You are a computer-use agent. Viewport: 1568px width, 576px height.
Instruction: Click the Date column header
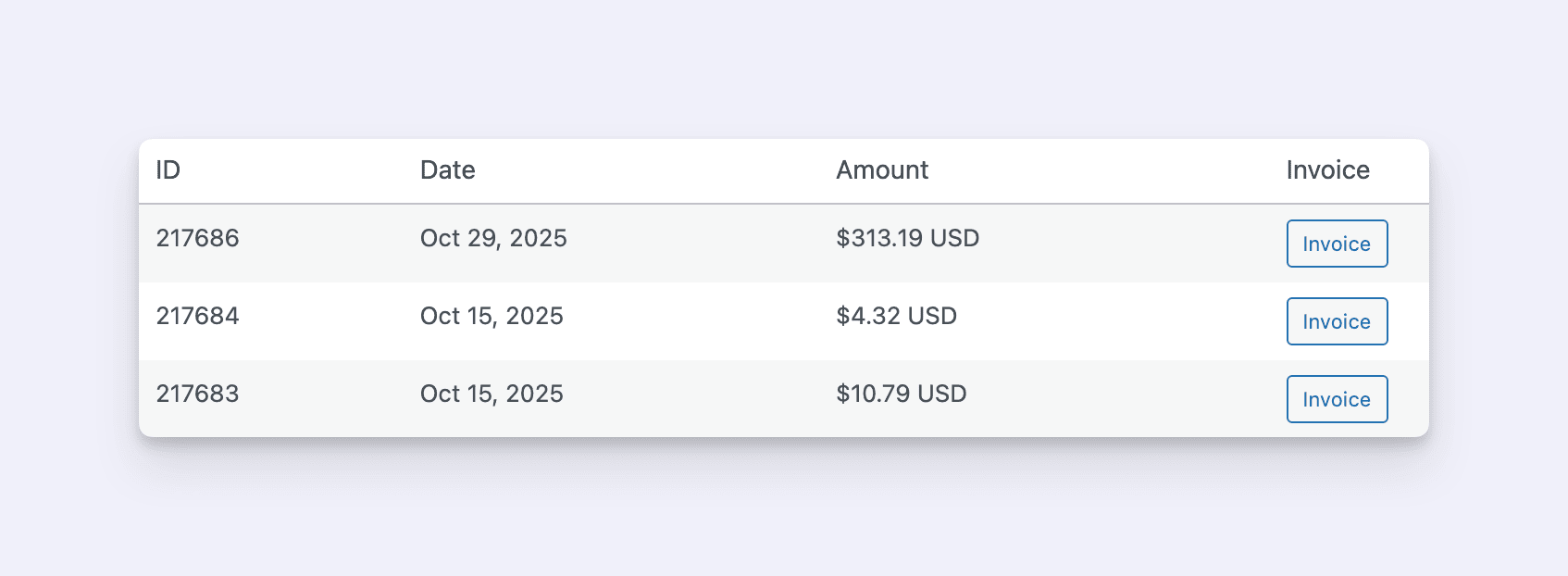pos(447,170)
